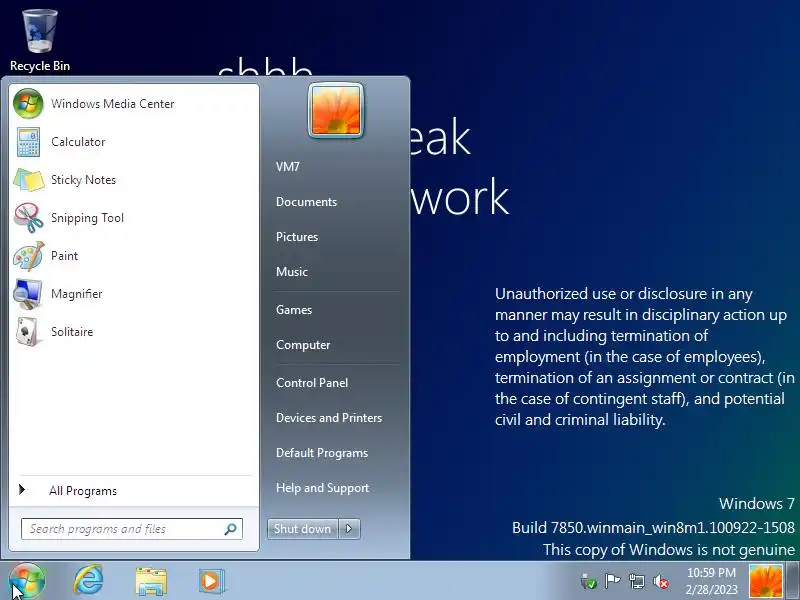Screen dimensions: 800x600
Task: Launch the Magnifier icon
Action: coord(28,294)
